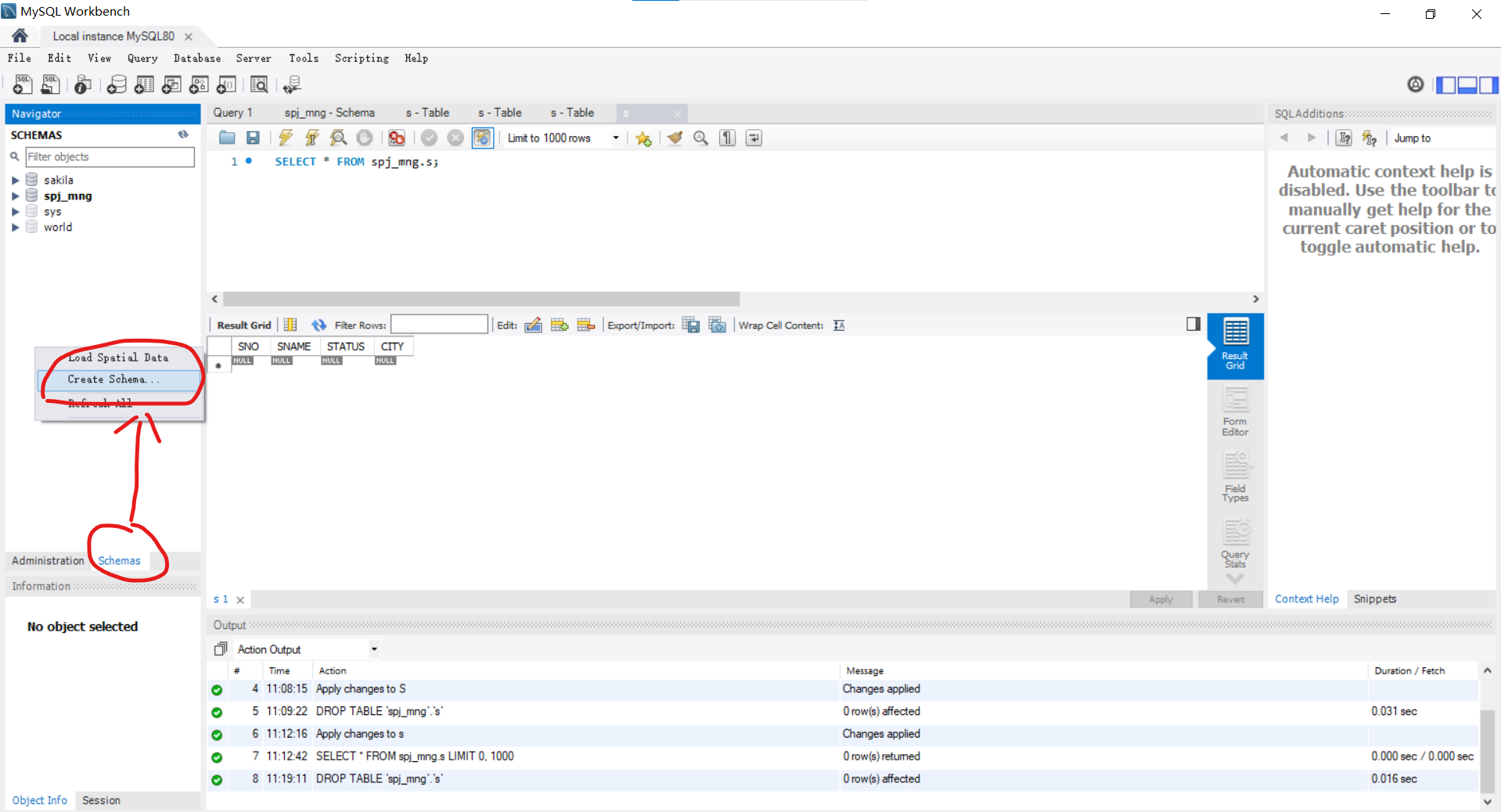Expand the world schema
Screen dimensions: 1501x812
tap(15, 228)
